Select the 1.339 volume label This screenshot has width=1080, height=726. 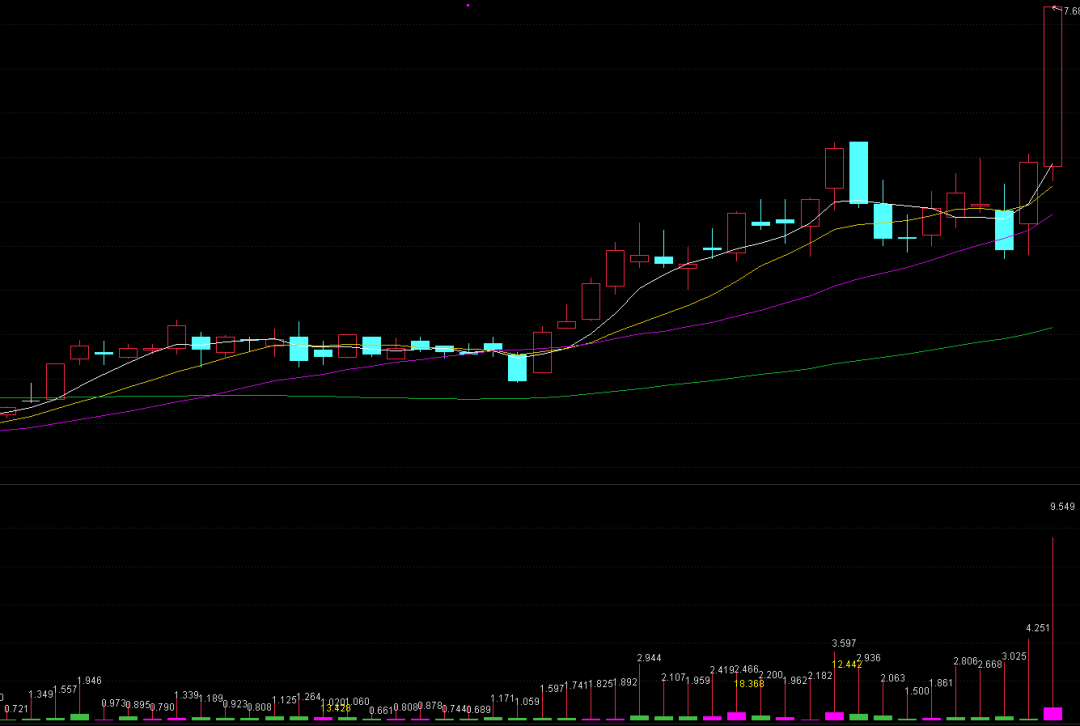pyautogui.click(x=186, y=695)
